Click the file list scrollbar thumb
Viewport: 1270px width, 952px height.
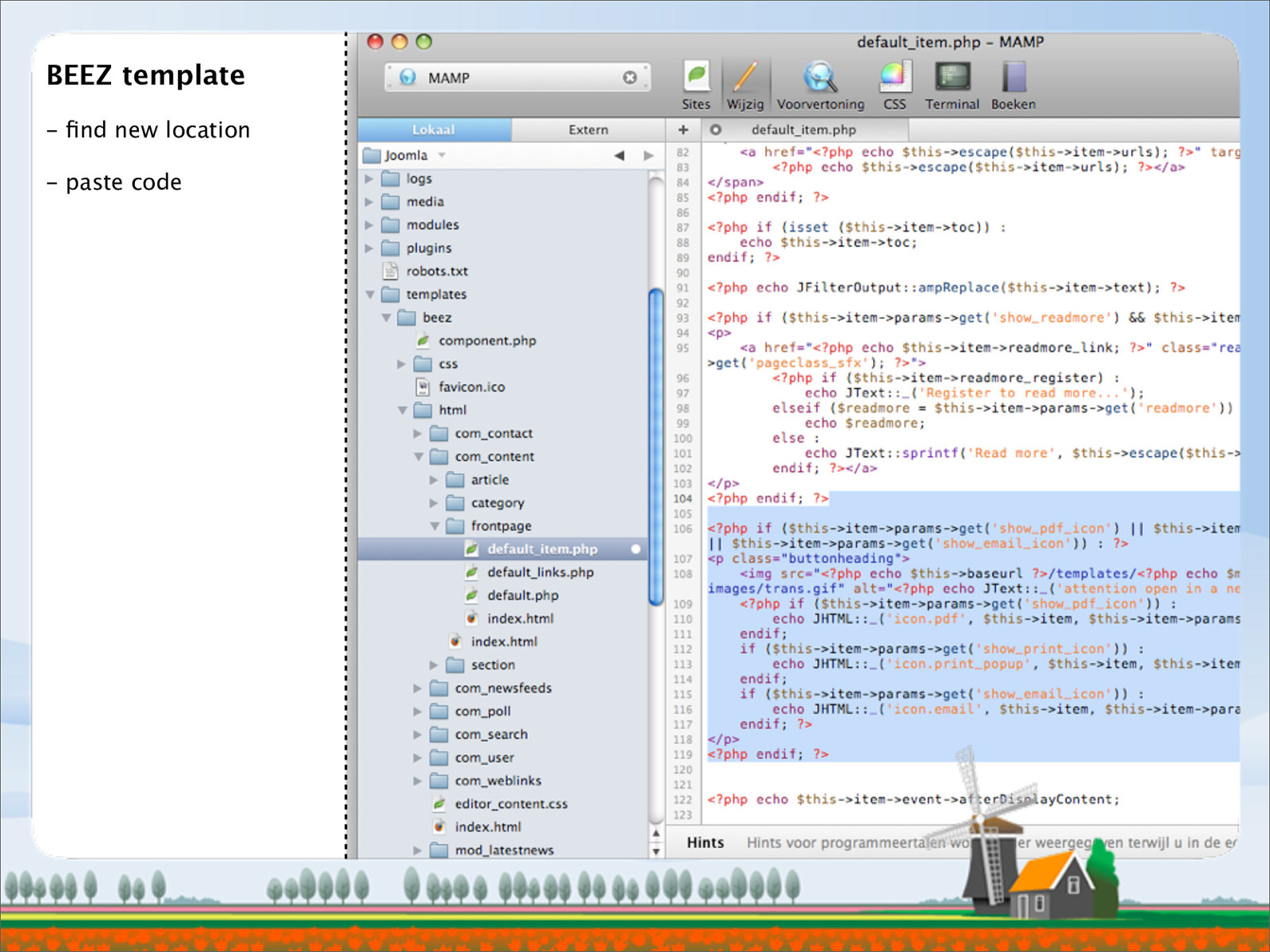[656, 447]
